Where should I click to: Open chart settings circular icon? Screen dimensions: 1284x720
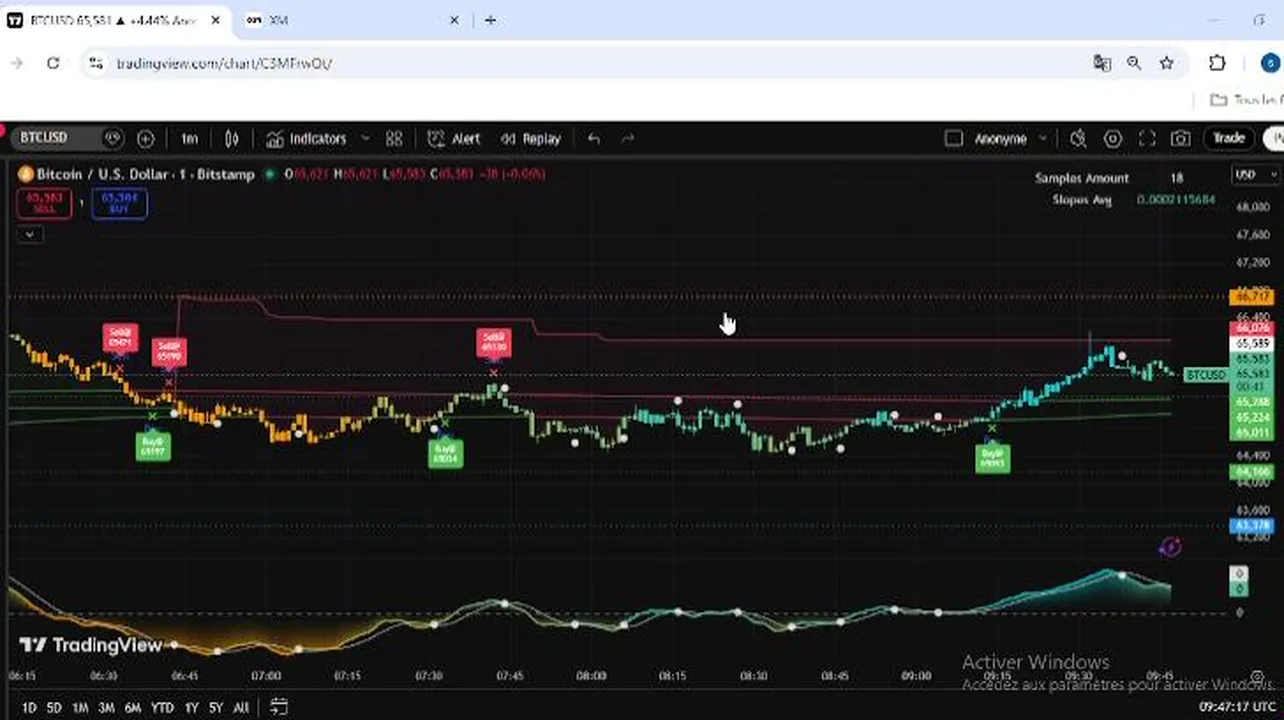click(1113, 139)
